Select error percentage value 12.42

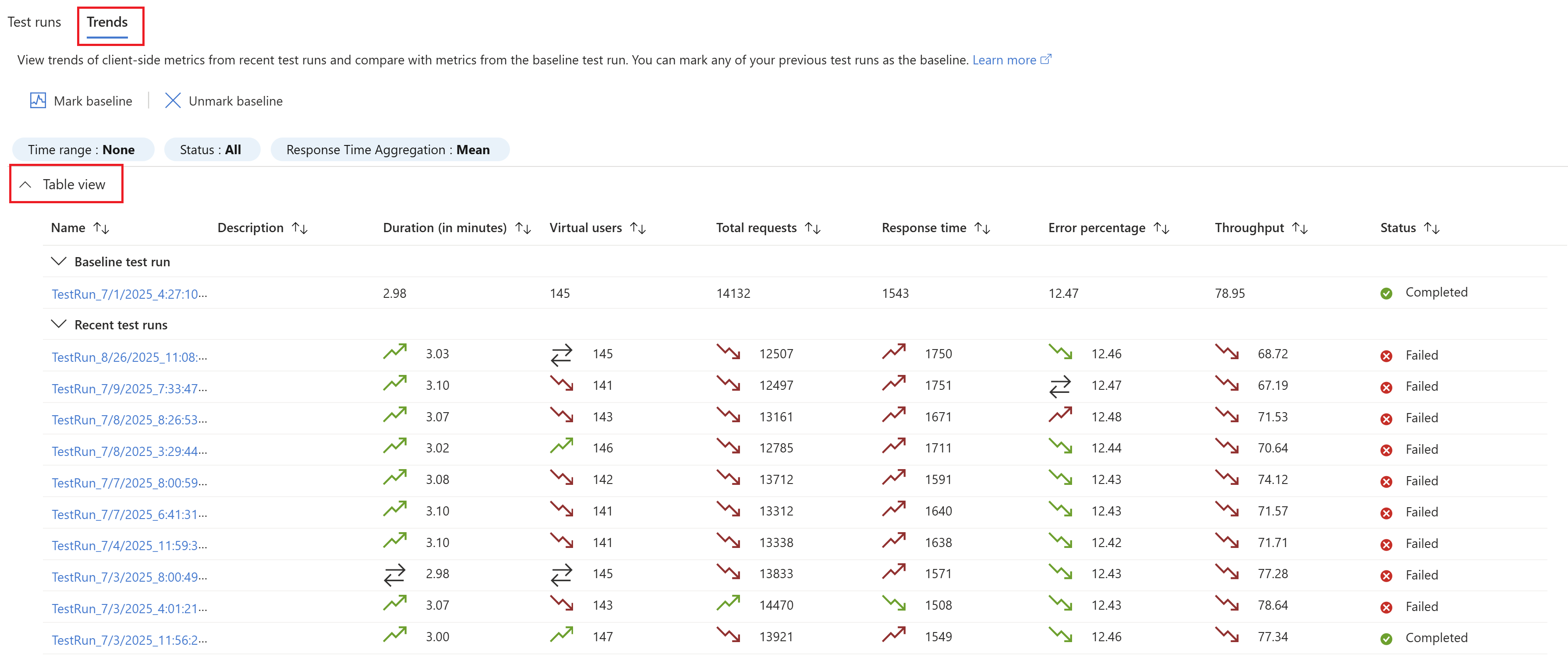[1106, 543]
